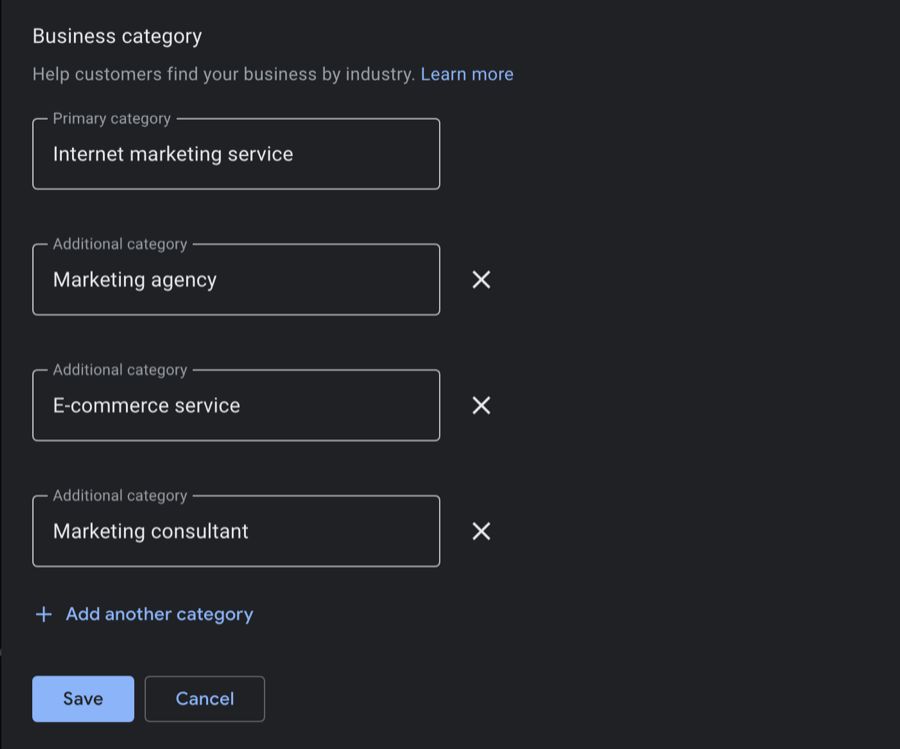
Task: Click the plus icon to add category
Action: pos(43,614)
